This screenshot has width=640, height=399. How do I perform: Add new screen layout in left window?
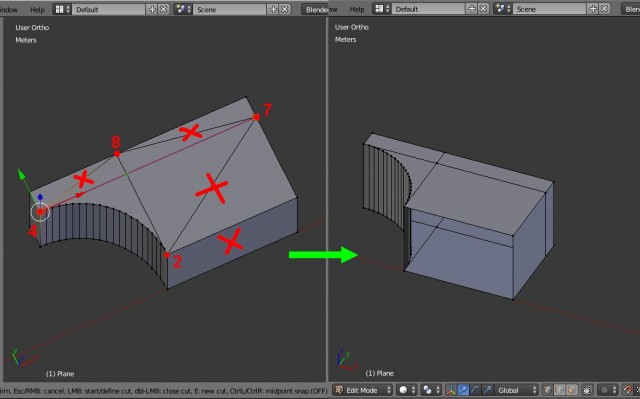[152, 9]
